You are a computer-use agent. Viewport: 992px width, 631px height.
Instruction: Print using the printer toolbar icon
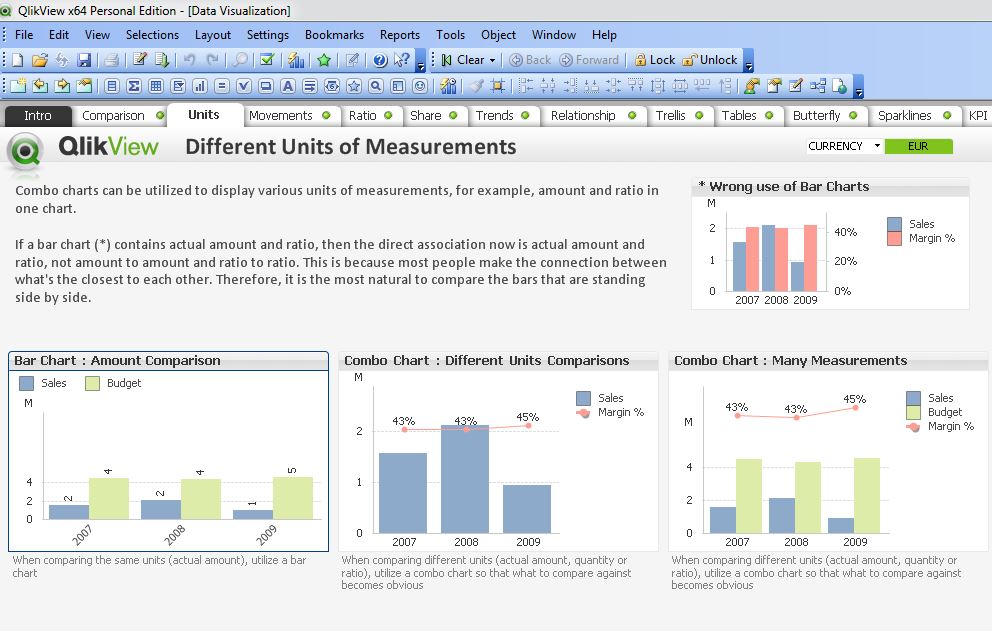coord(112,60)
